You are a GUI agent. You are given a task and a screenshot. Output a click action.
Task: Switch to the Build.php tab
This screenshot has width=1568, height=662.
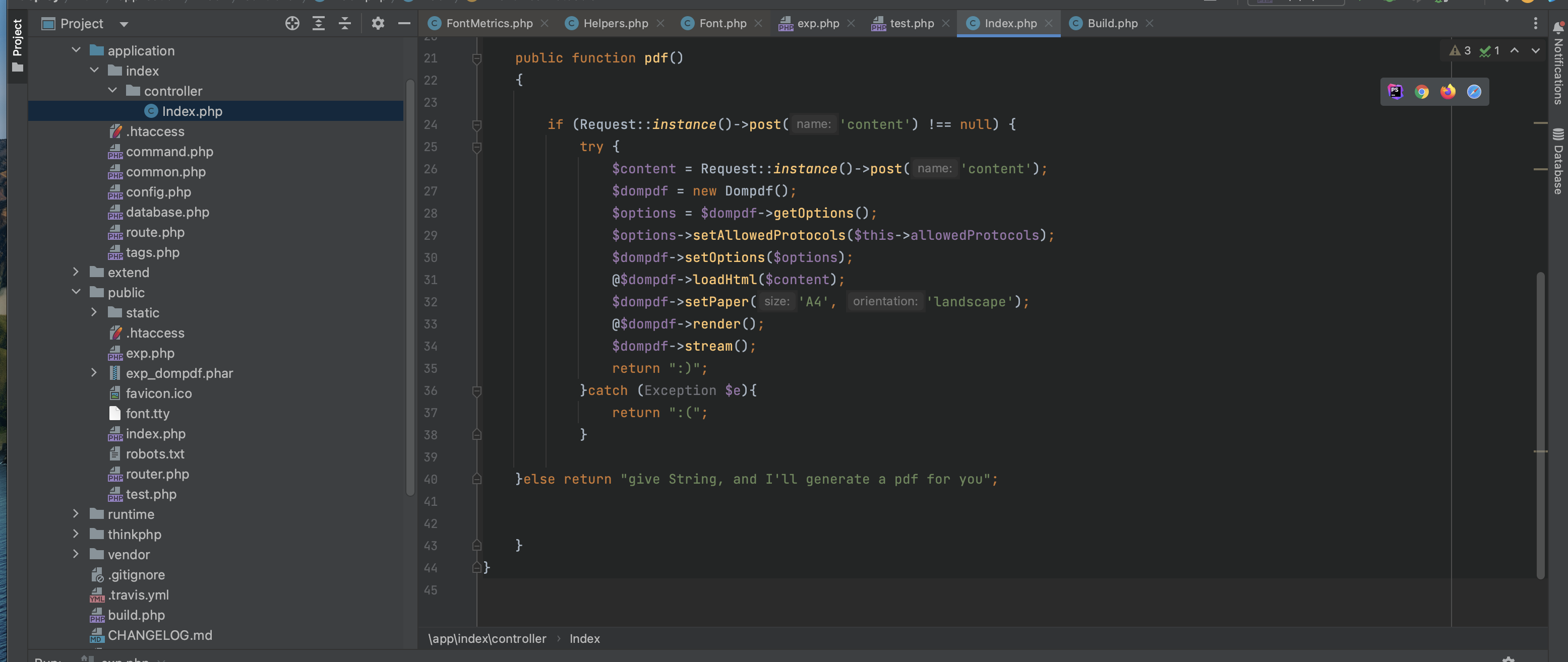point(1112,23)
